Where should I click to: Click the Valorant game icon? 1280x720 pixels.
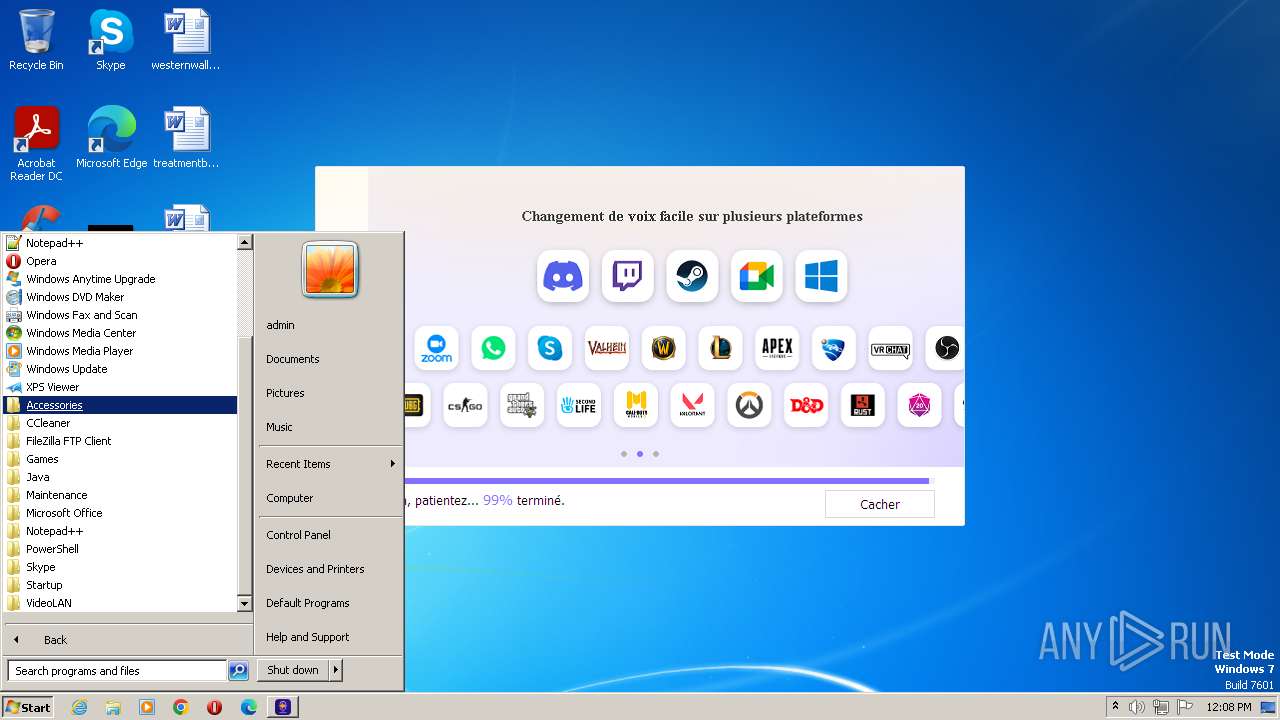[692, 405]
